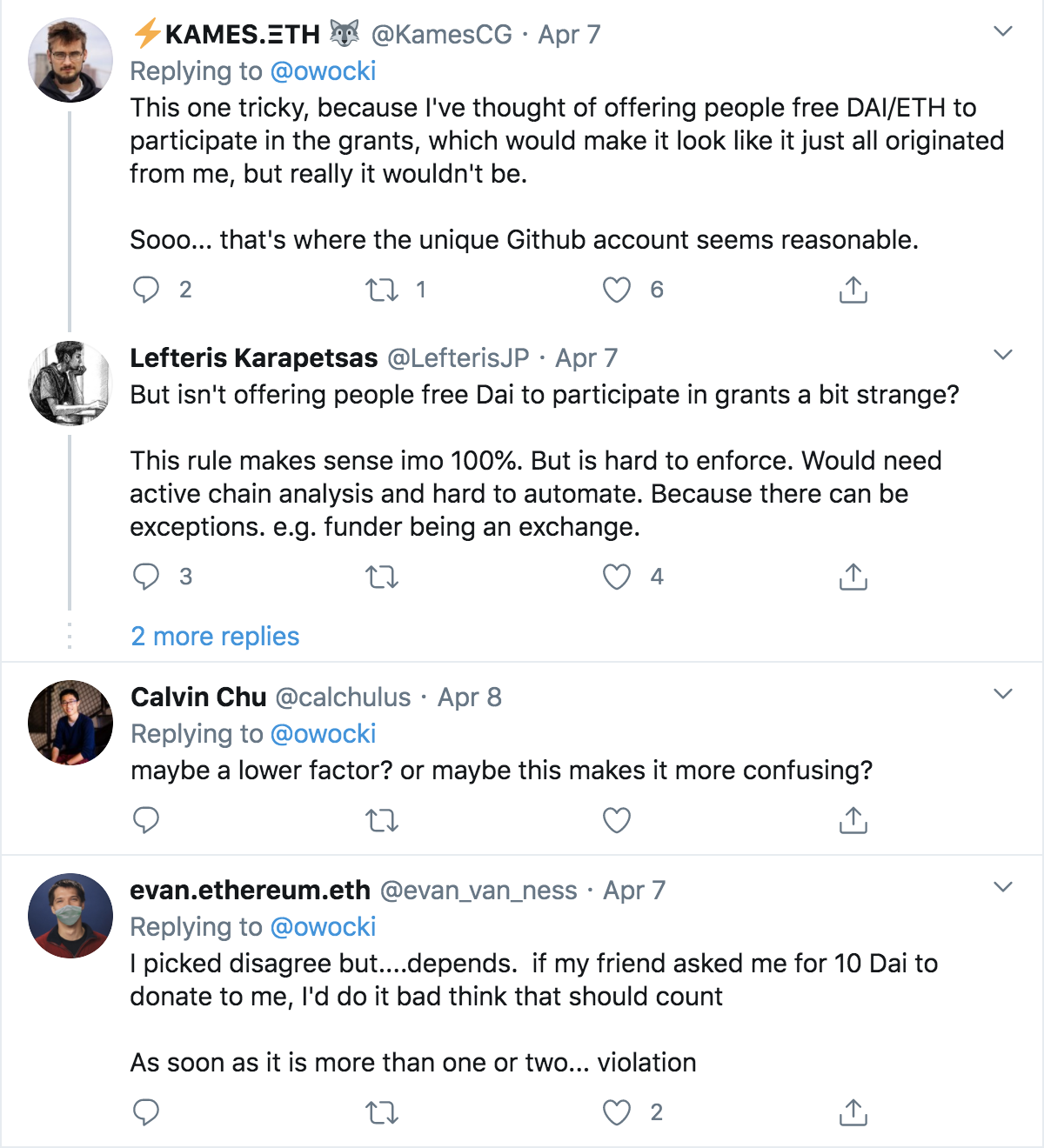Share Lefteris Karapetsas's tweet
1044x1148 pixels.
pos(853,577)
